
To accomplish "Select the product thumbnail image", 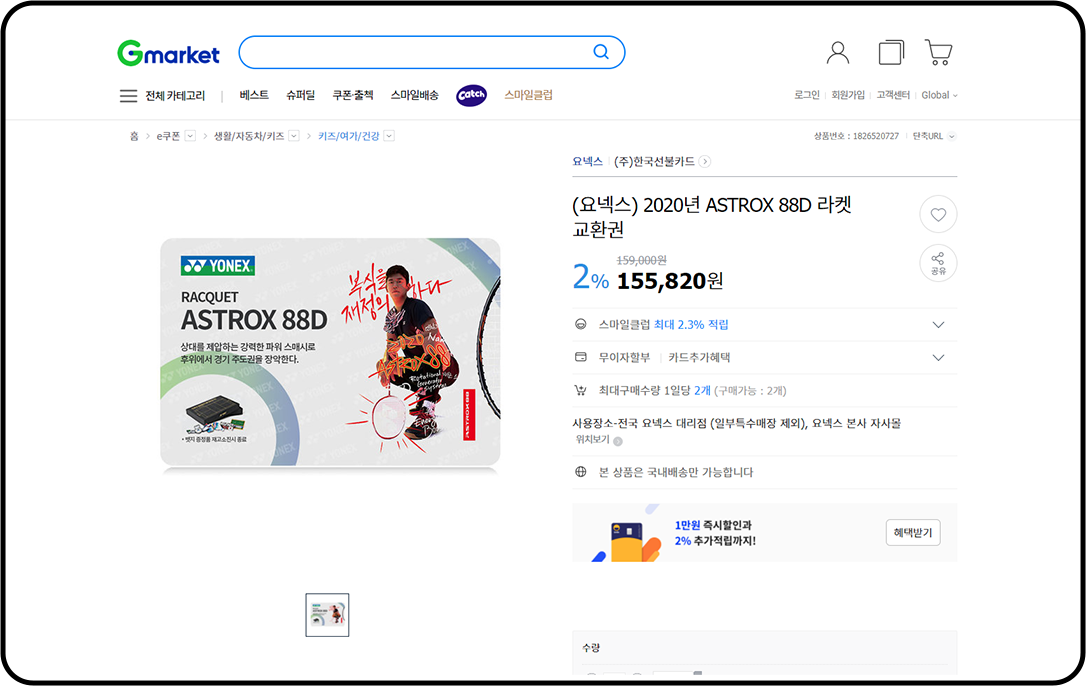I will click(328, 615).
